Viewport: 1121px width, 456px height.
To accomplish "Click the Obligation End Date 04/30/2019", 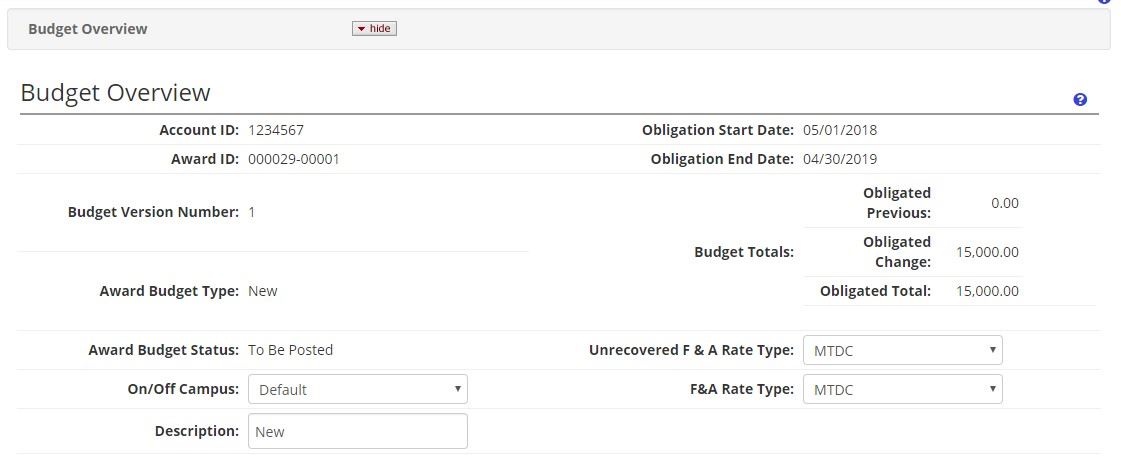I will coord(840,159).
